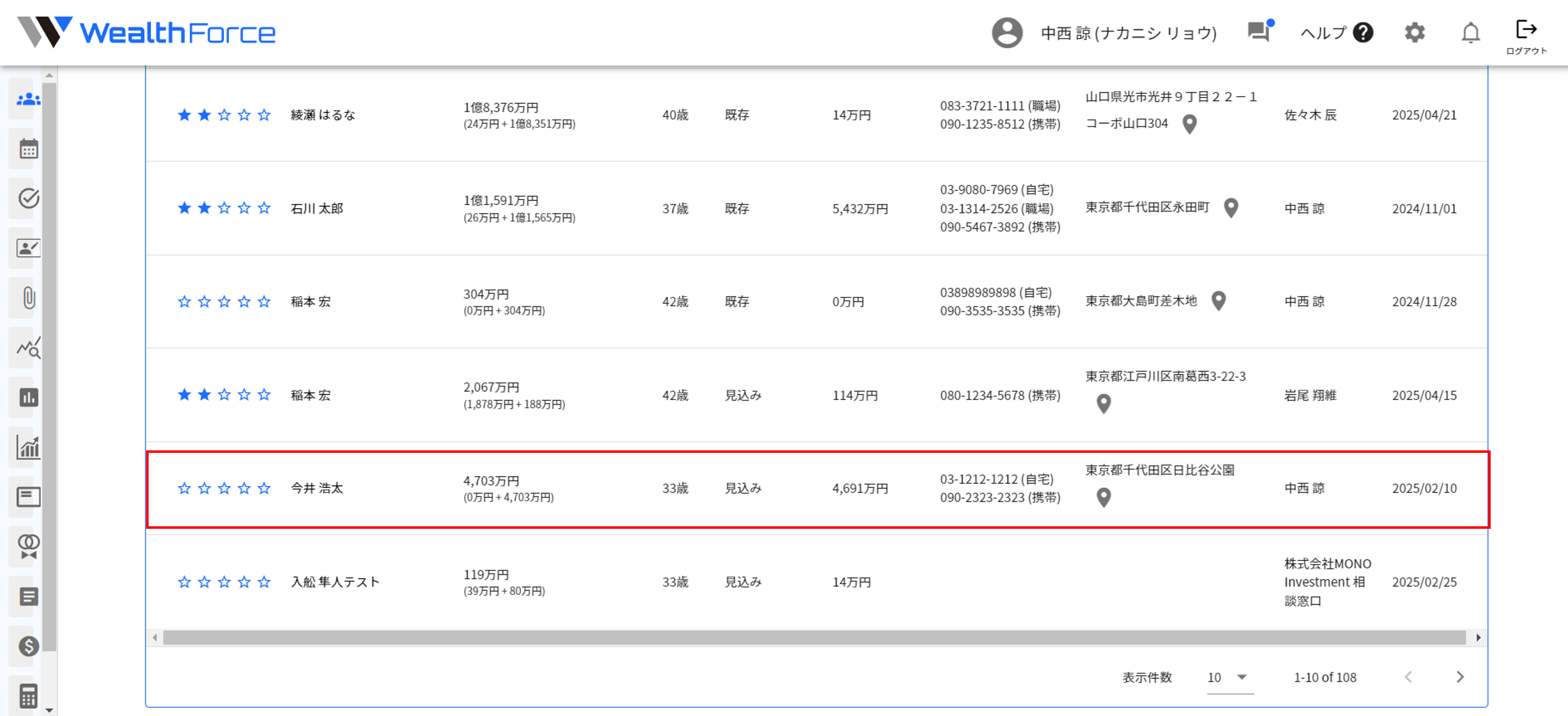Click the dollar coin sidebar icon
The height and width of the screenshot is (716, 1568).
(28, 646)
